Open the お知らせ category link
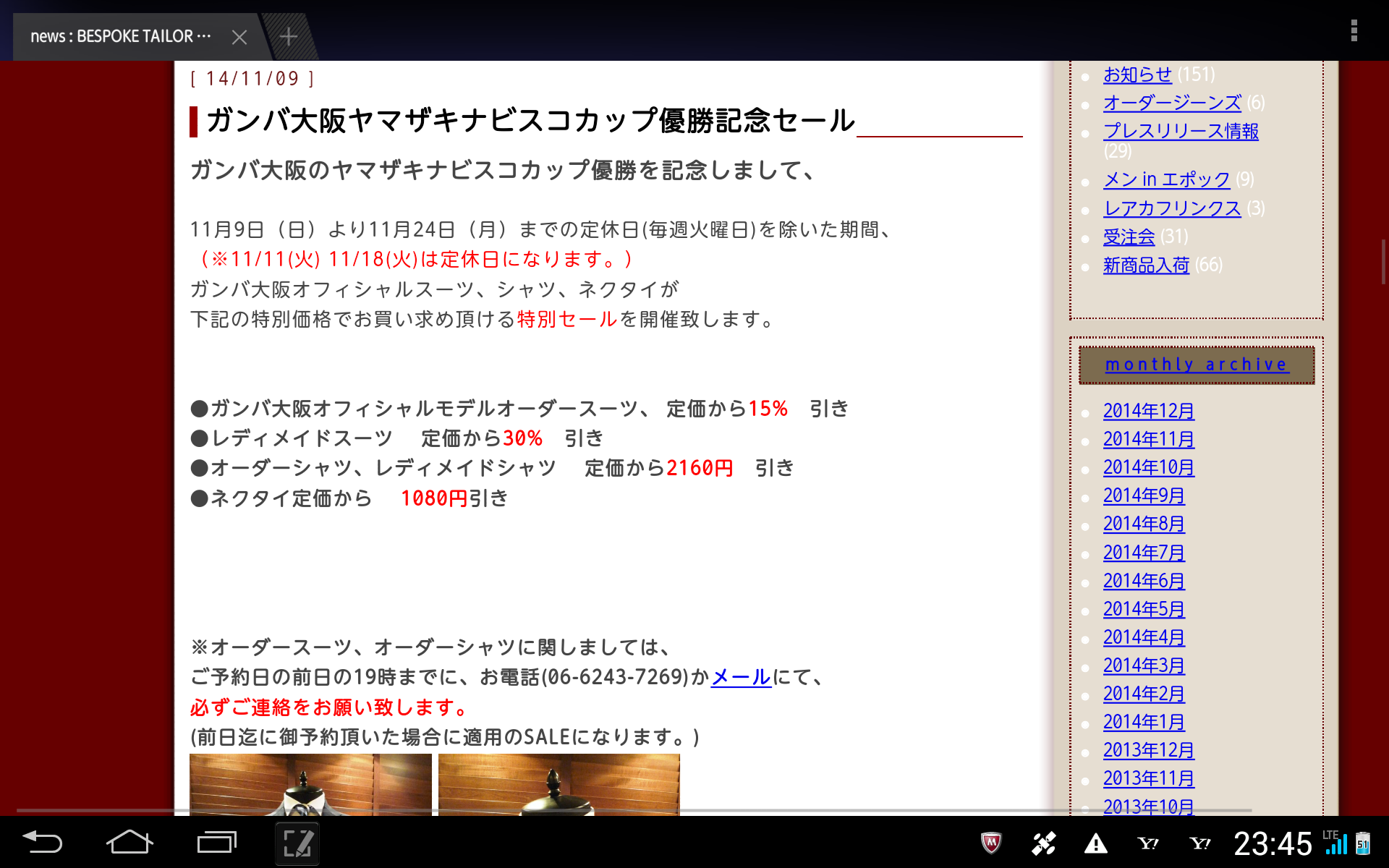1389x868 pixels. (x=1137, y=75)
